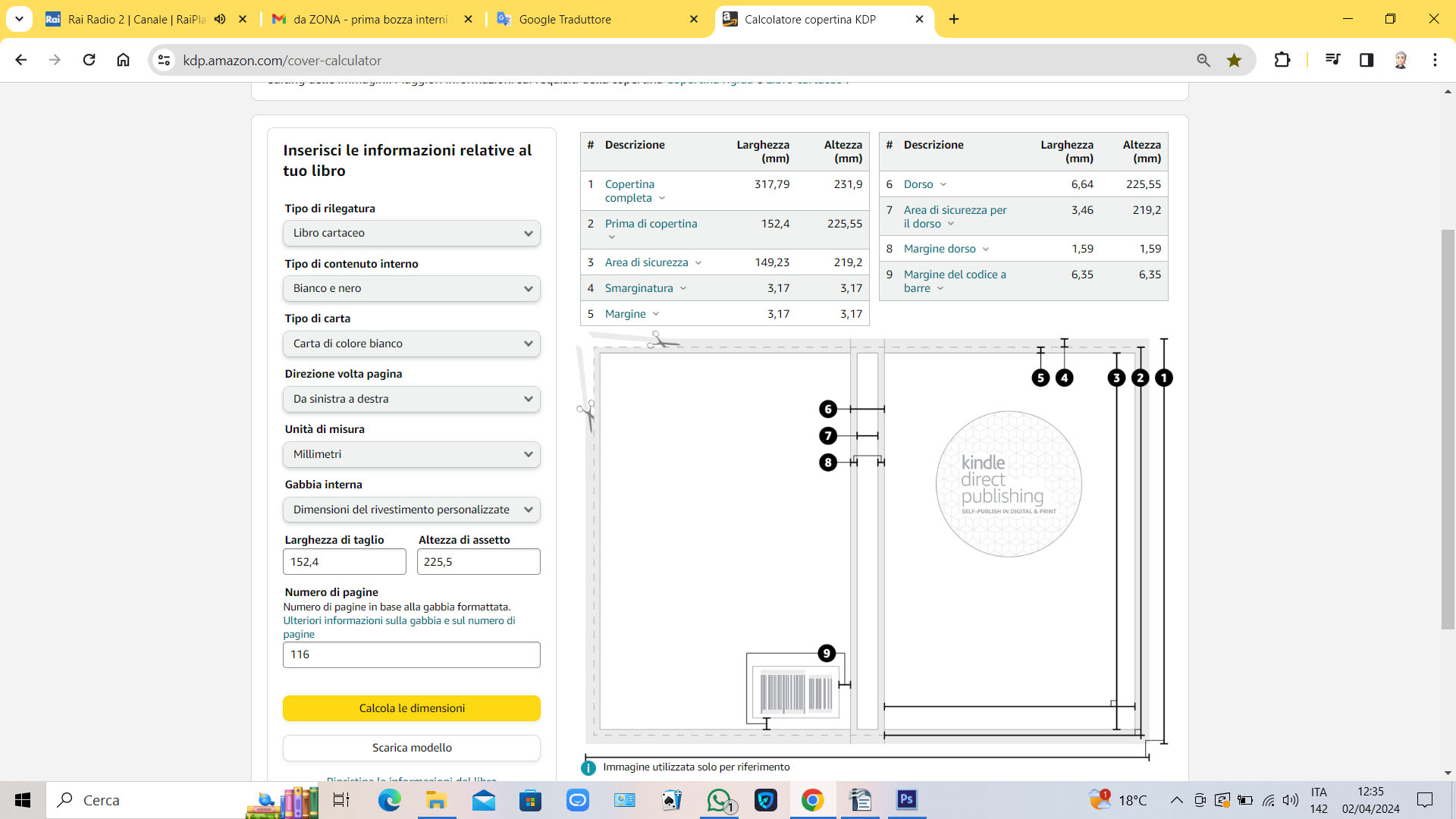
Task: Open the Tipo di contenuto interno dropdown
Action: pyautogui.click(x=412, y=288)
